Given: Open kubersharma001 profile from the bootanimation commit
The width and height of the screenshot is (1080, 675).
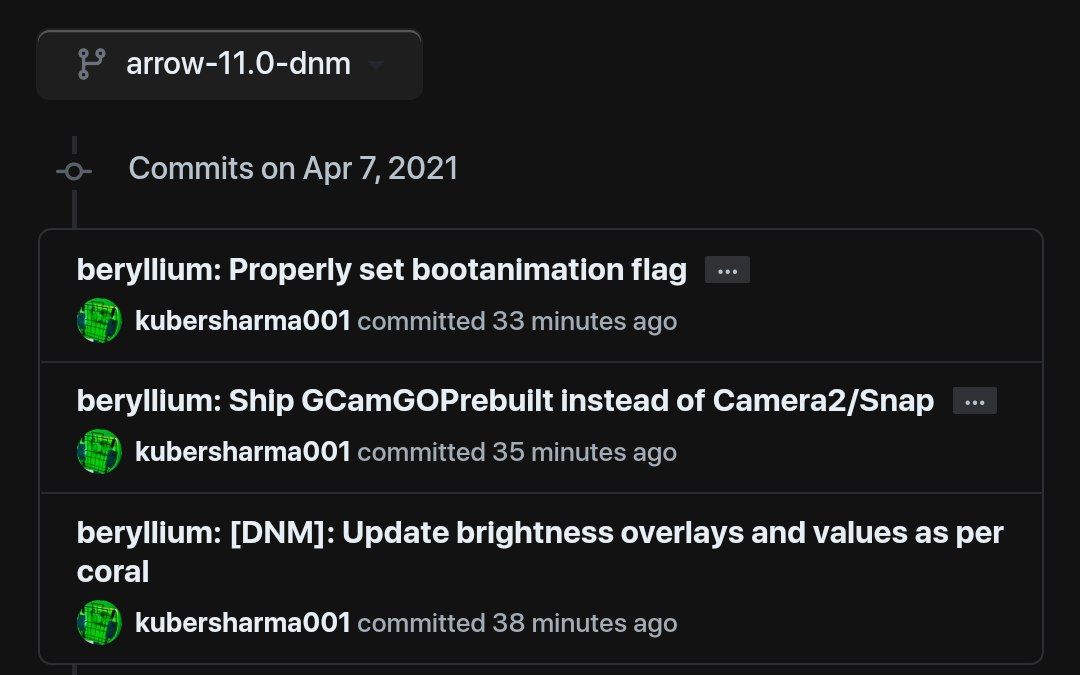Looking at the screenshot, I should point(242,321).
